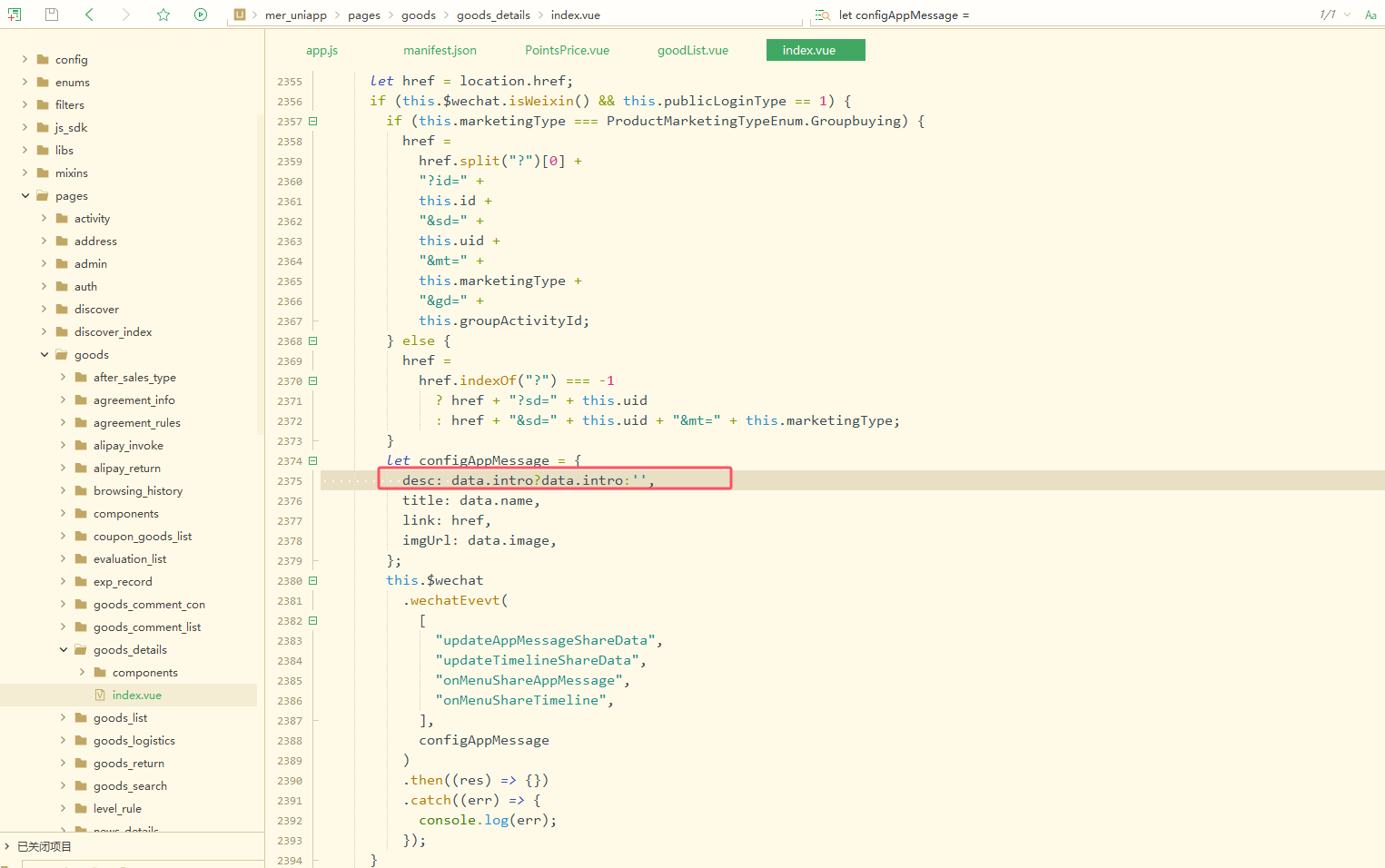Click the mixins folder icon
The width and height of the screenshot is (1385, 868).
pos(43,173)
